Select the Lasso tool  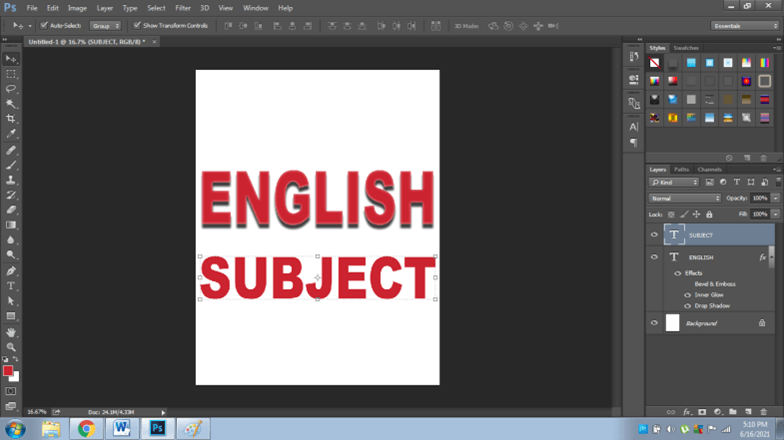coord(11,88)
